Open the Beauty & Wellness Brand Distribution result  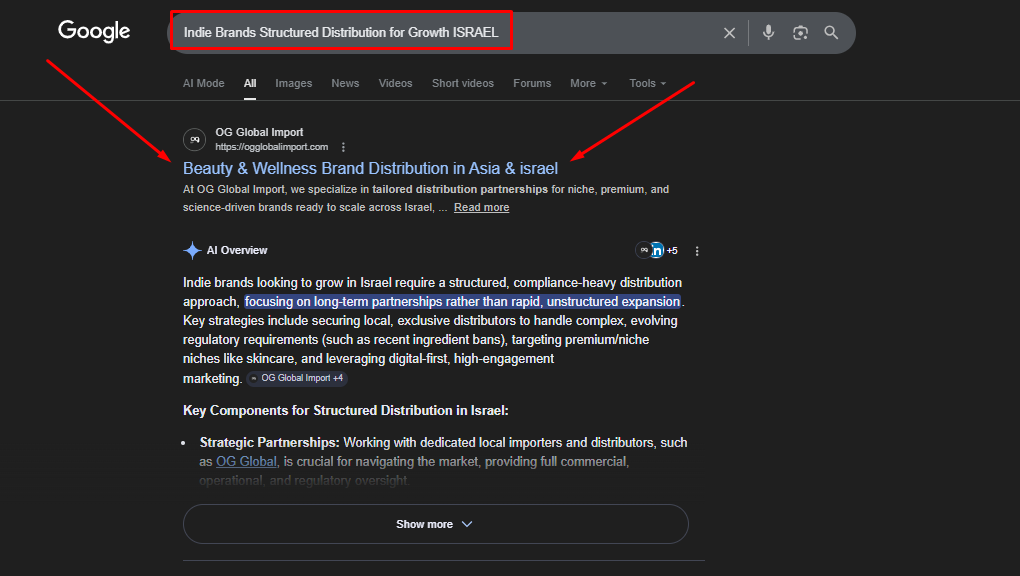(370, 168)
